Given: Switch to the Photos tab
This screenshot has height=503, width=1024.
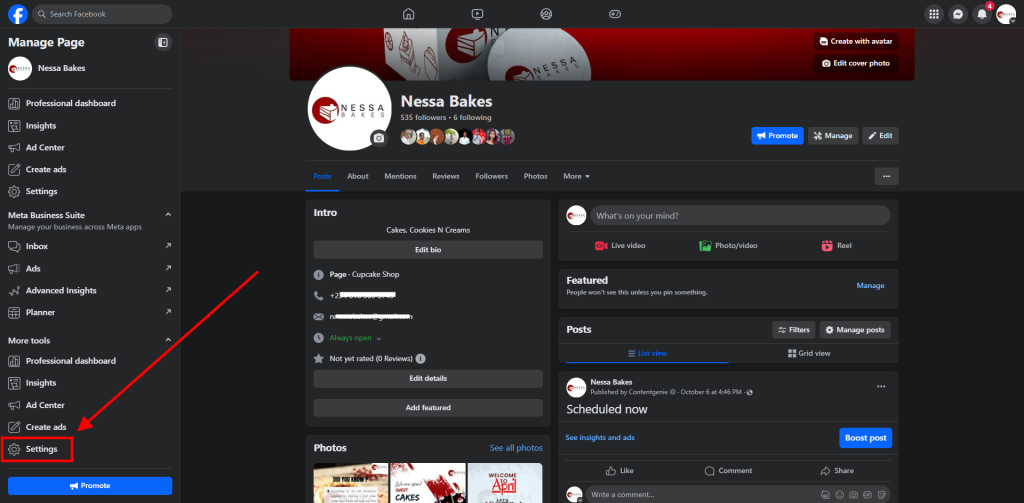Looking at the screenshot, I should (x=536, y=176).
